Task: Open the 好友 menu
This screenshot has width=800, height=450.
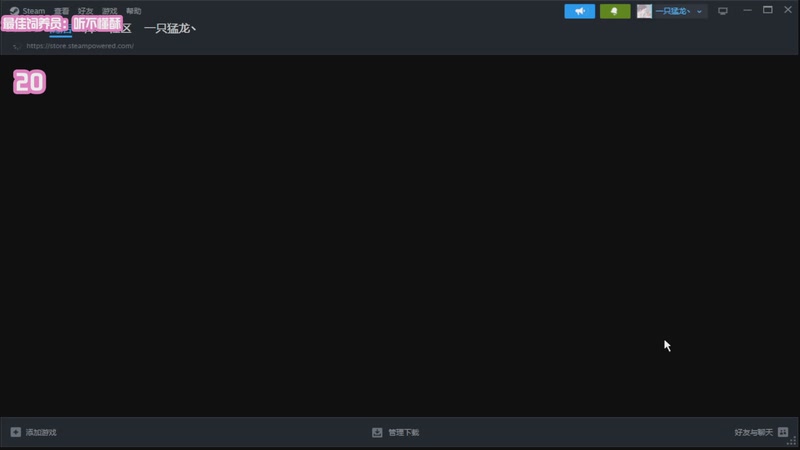Action: (x=86, y=11)
